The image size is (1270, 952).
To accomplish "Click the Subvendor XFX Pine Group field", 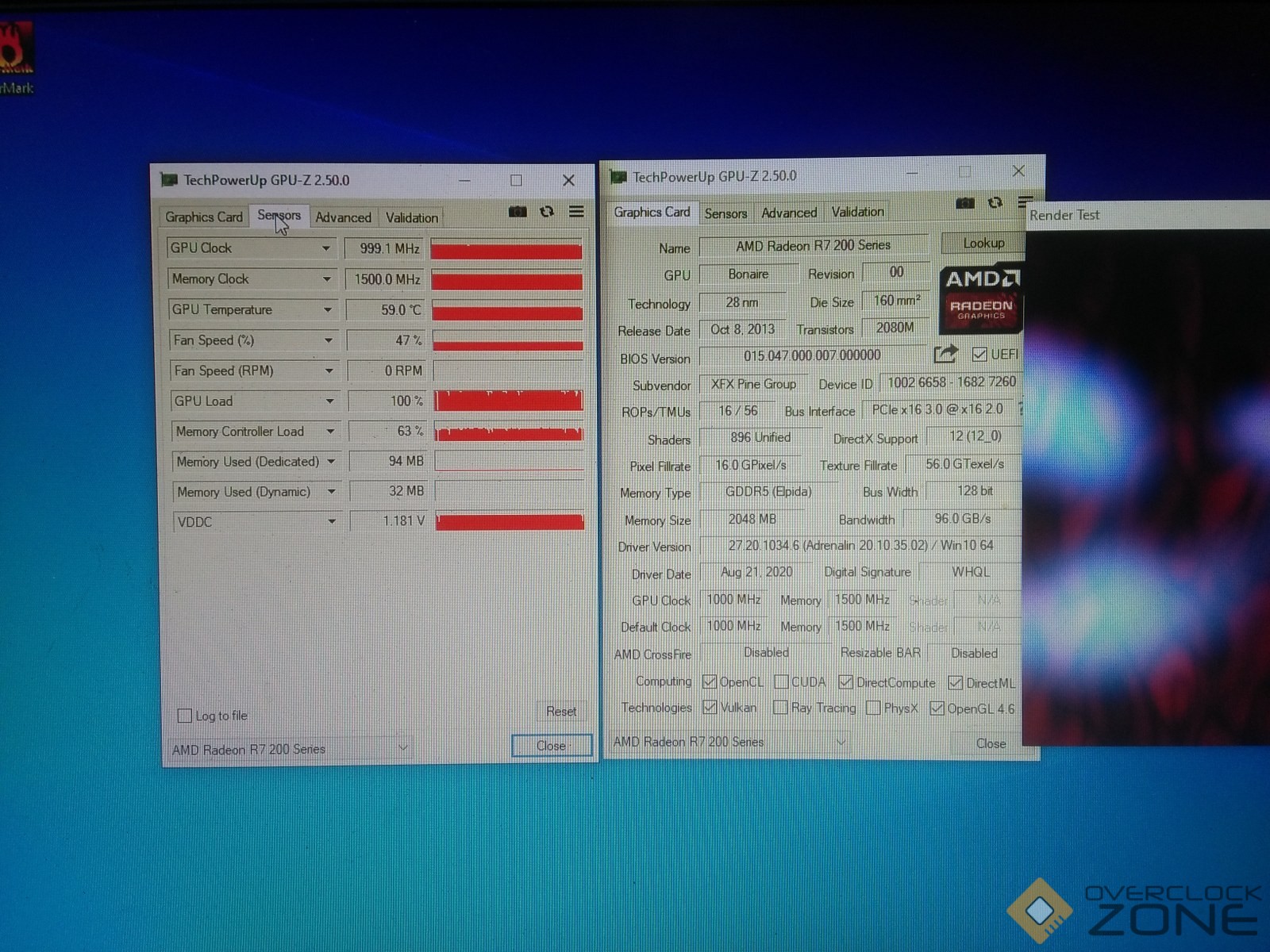I will coord(753,384).
